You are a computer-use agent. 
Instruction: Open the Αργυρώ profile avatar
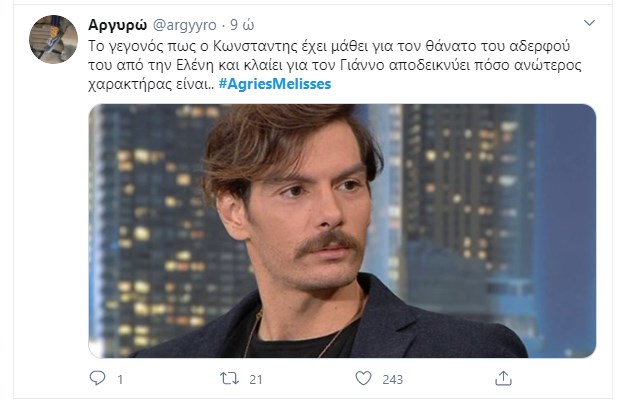tap(54, 39)
